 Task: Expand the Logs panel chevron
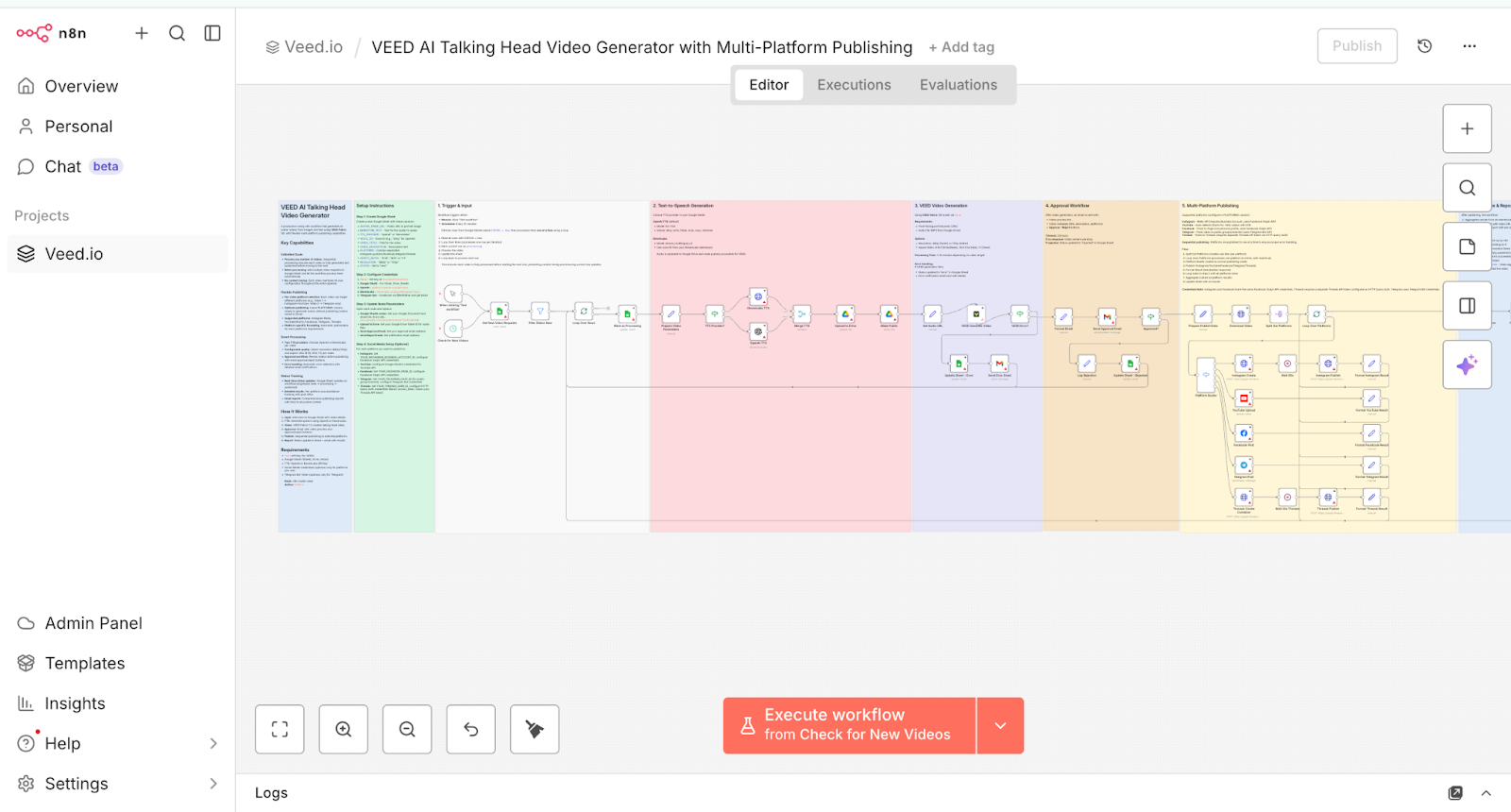point(1486,793)
